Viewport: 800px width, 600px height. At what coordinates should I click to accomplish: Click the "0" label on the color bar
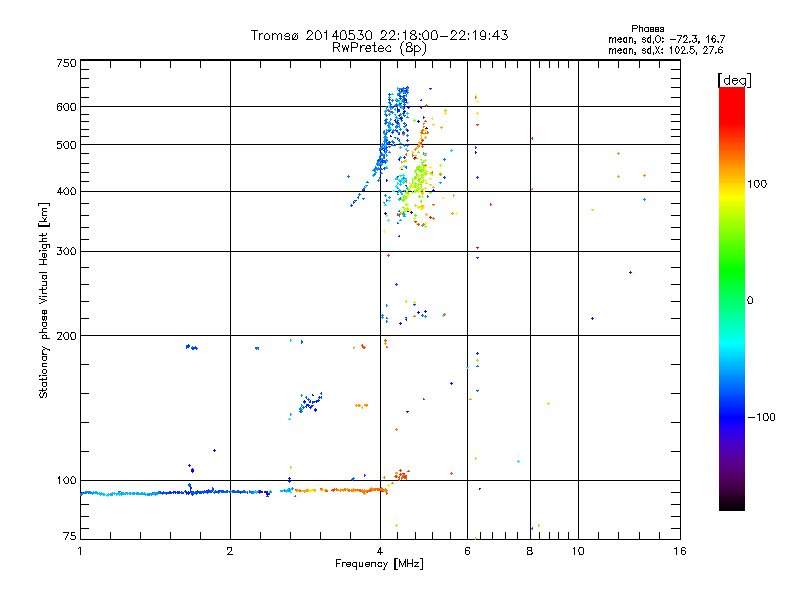750,301
